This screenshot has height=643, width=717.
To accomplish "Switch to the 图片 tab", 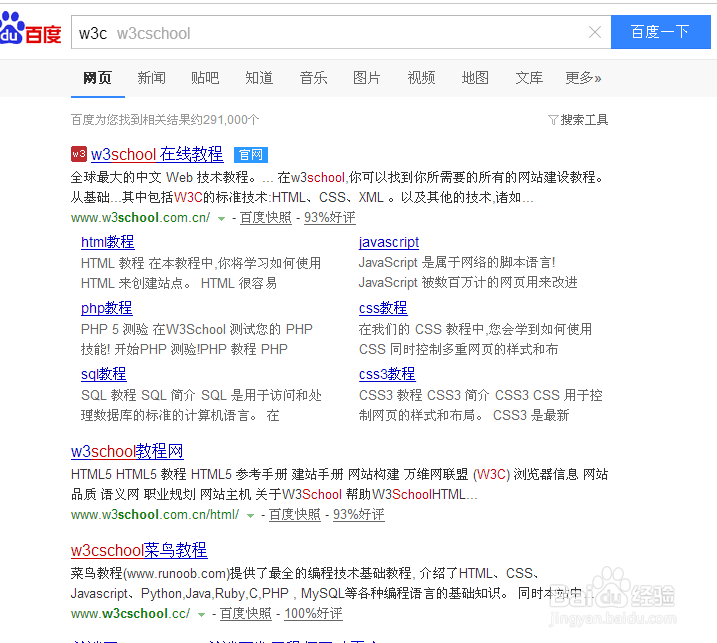I will 367,78.
